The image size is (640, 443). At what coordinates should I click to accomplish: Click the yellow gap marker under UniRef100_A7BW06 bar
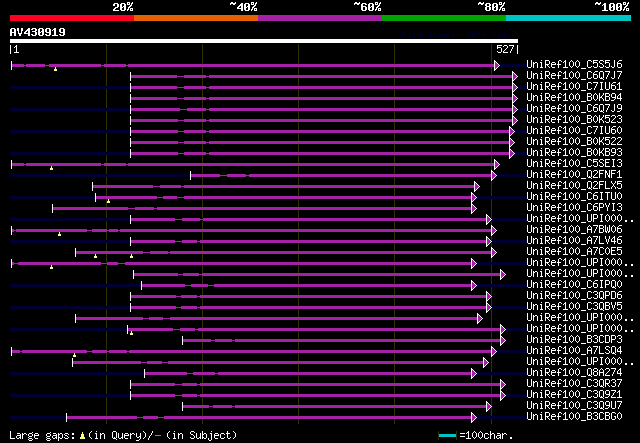[x=60, y=234]
